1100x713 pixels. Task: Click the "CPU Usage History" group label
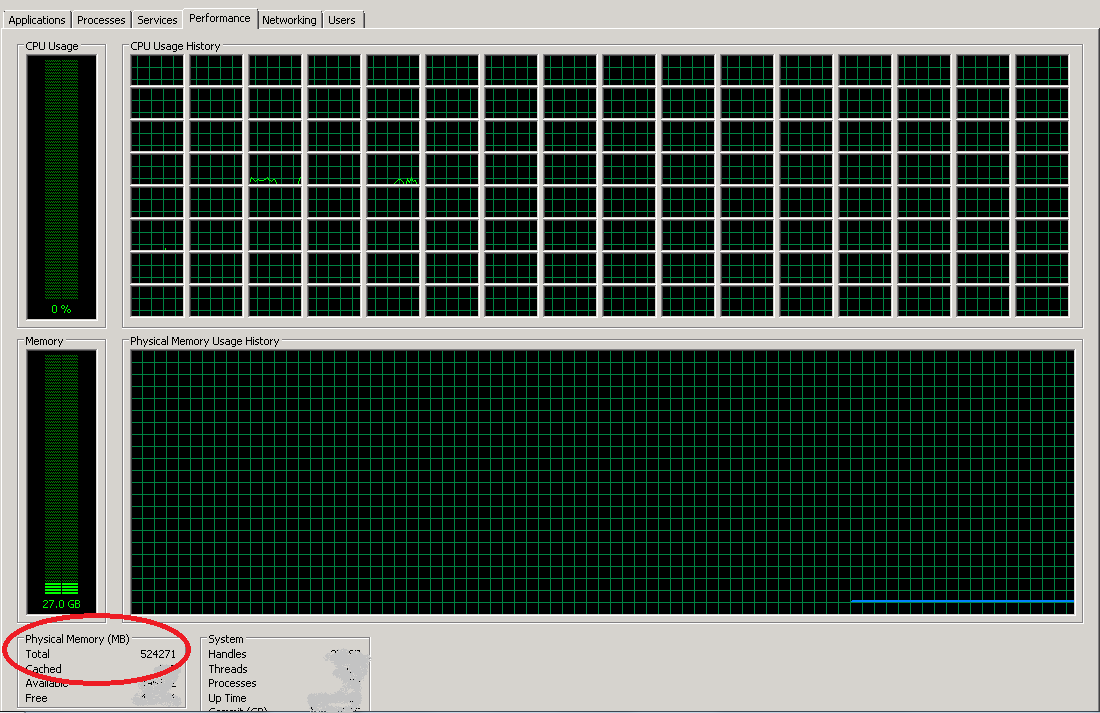175,46
